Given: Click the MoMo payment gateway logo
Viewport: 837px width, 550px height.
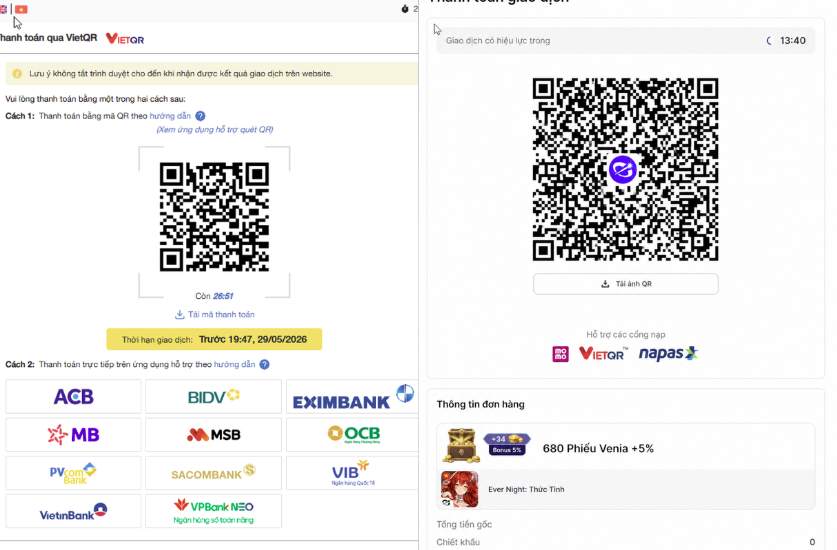Looking at the screenshot, I should click(560, 353).
